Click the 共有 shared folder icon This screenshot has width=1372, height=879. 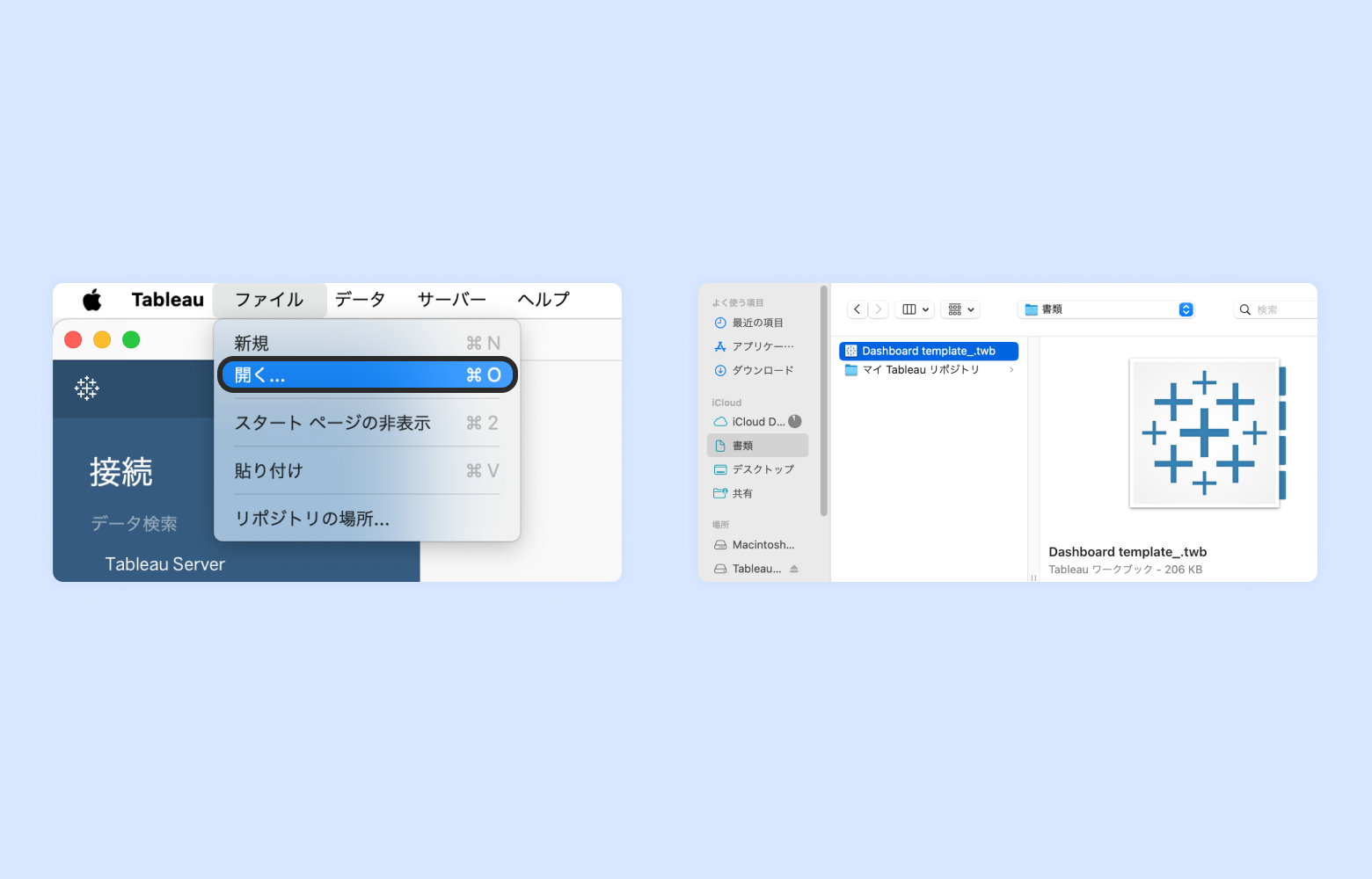pos(720,493)
